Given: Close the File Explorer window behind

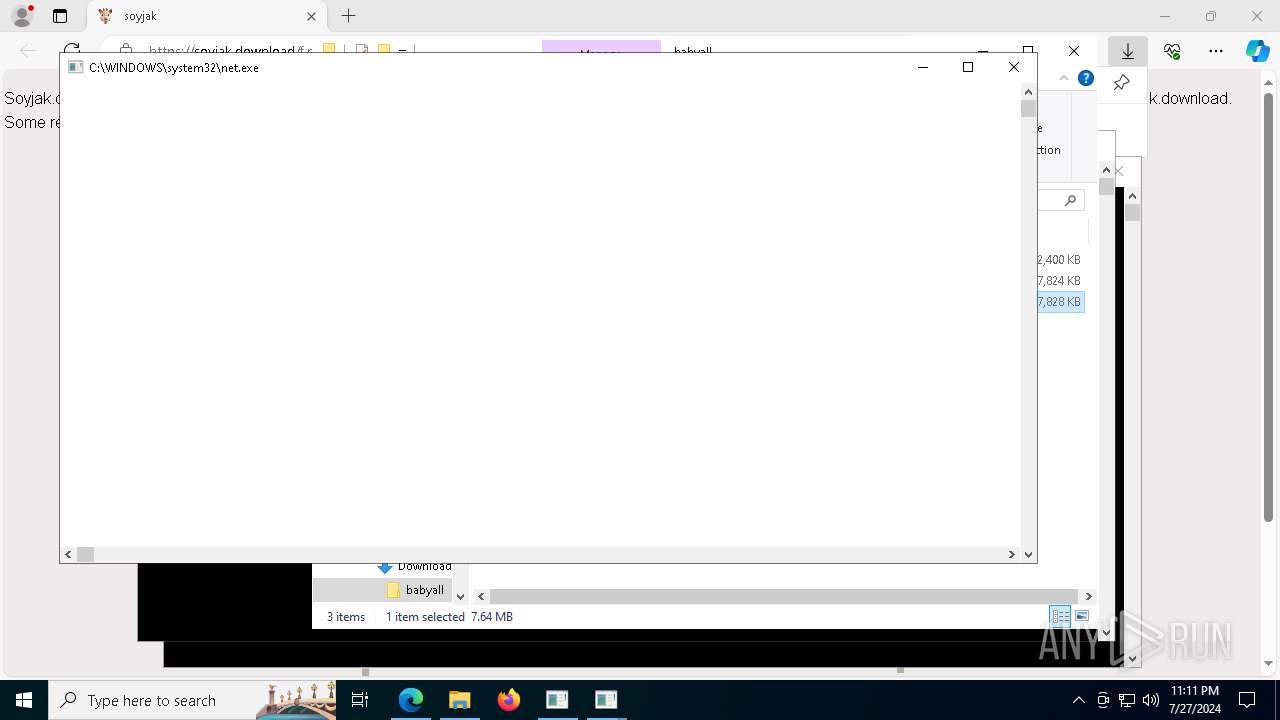Looking at the screenshot, I should [x=1074, y=51].
